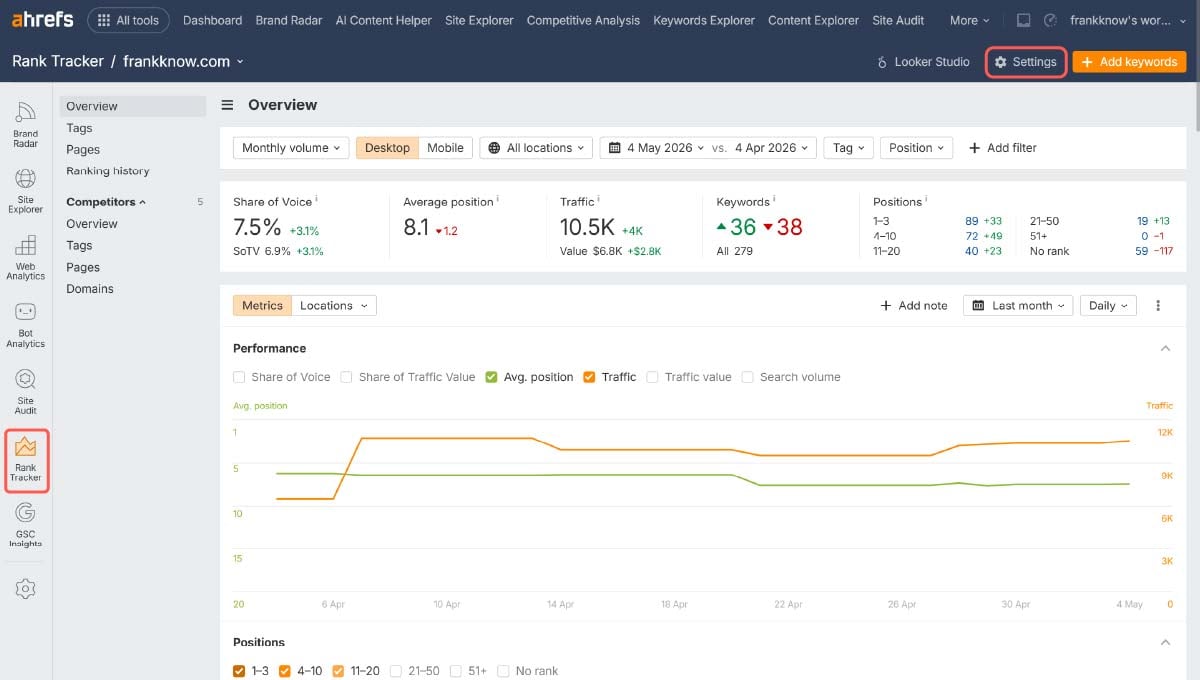The height and width of the screenshot is (680, 1200).
Task: Enable the 21–50 positions checkbox
Action: pos(396,671)
